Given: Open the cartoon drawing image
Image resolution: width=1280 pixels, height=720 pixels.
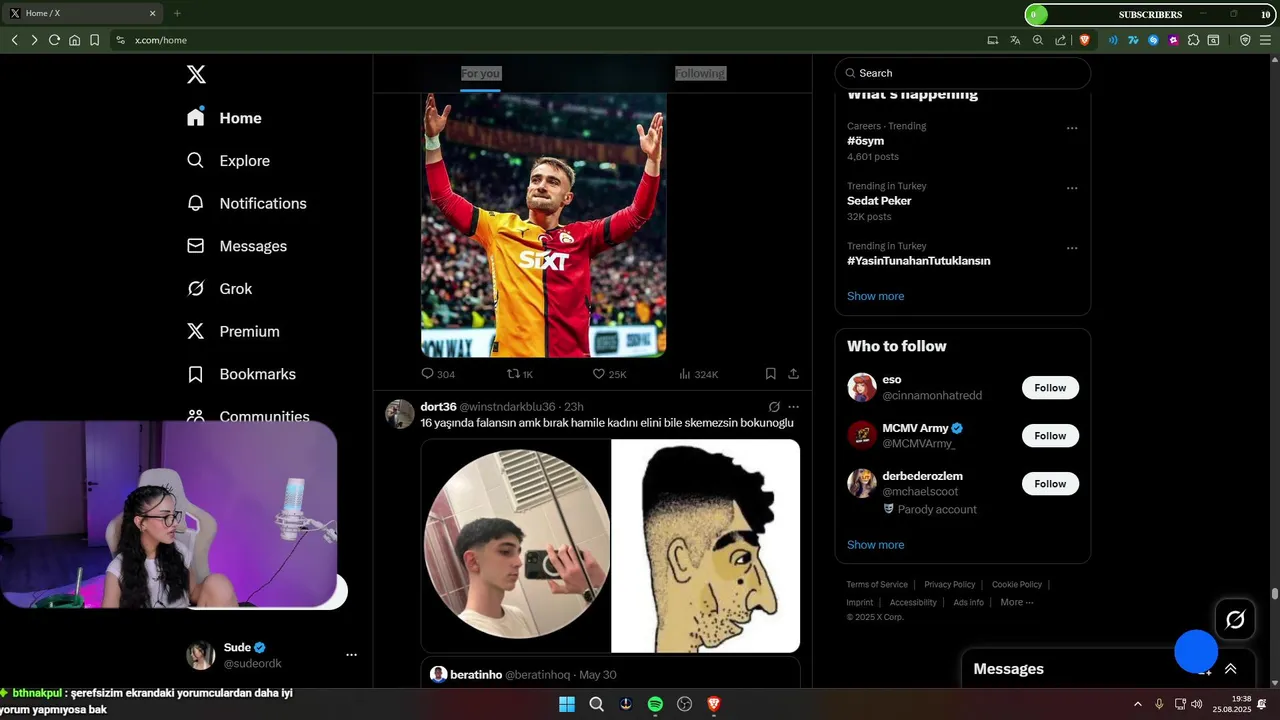Looking at the screenshot, I should pos(706,546).
